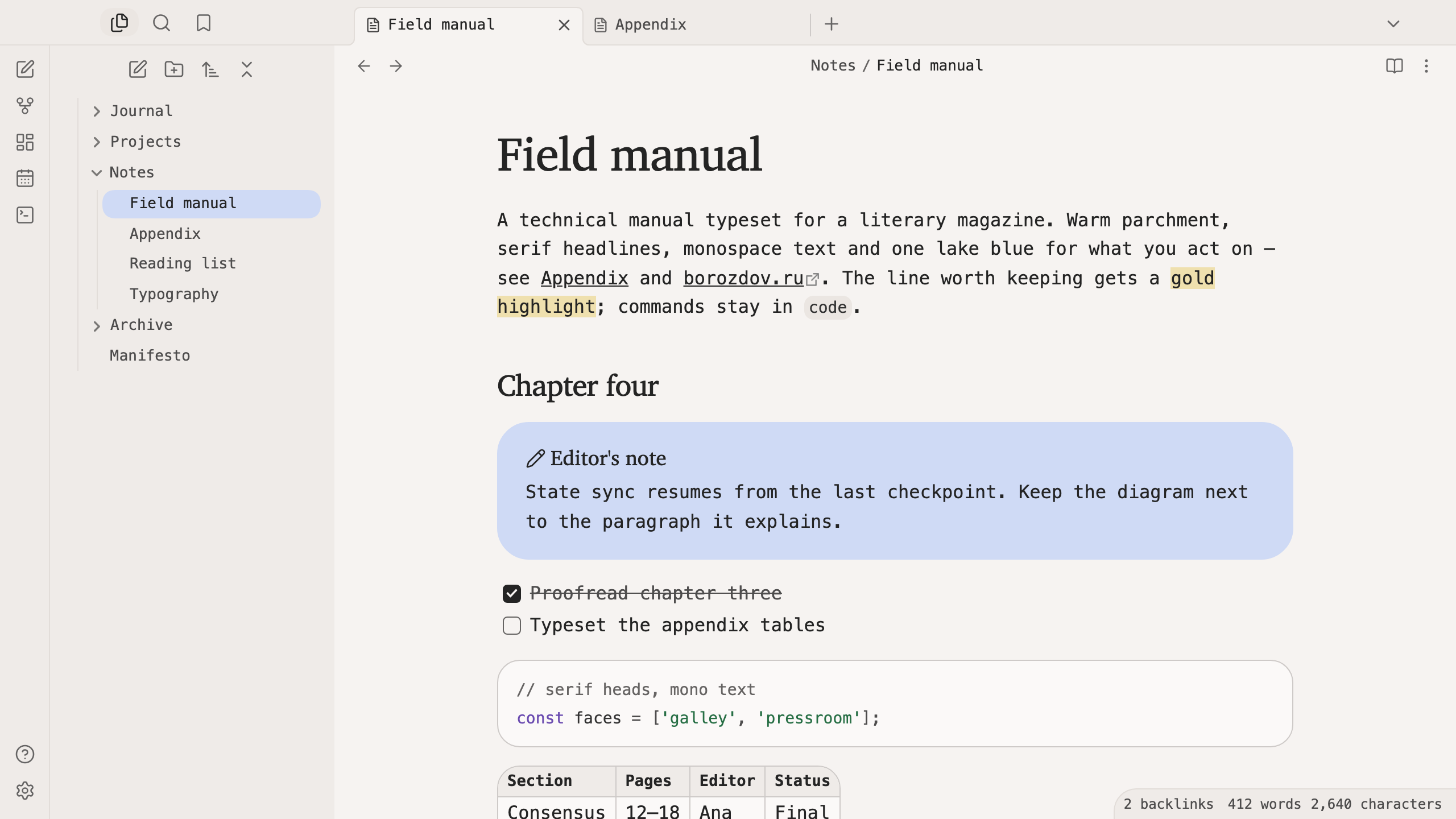Collapse the Notes folder
This screenshot has height=819, width=1456.
pyautogui.click(x=97, y=173)
